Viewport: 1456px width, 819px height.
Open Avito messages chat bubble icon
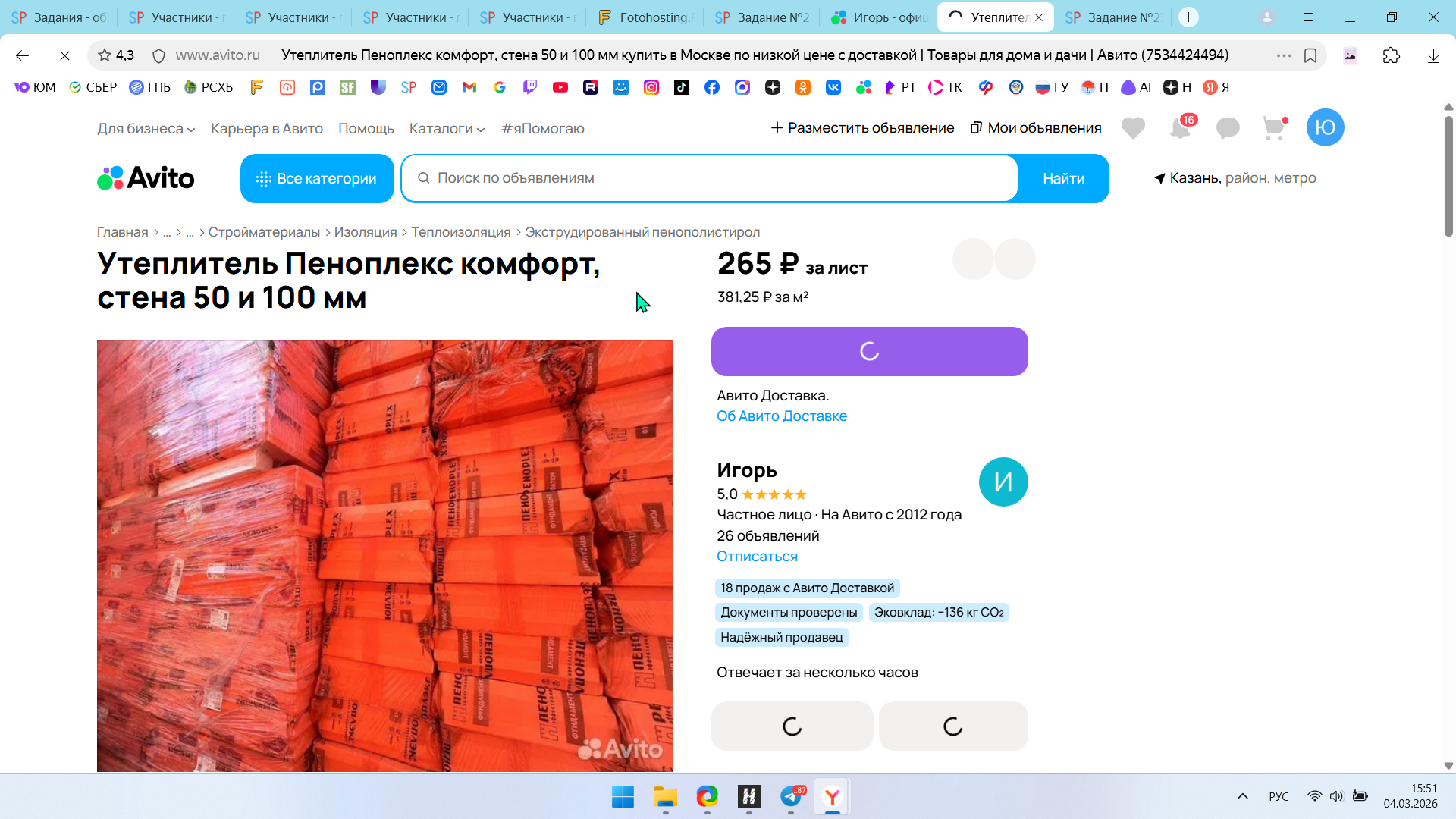coord(1228,128)
